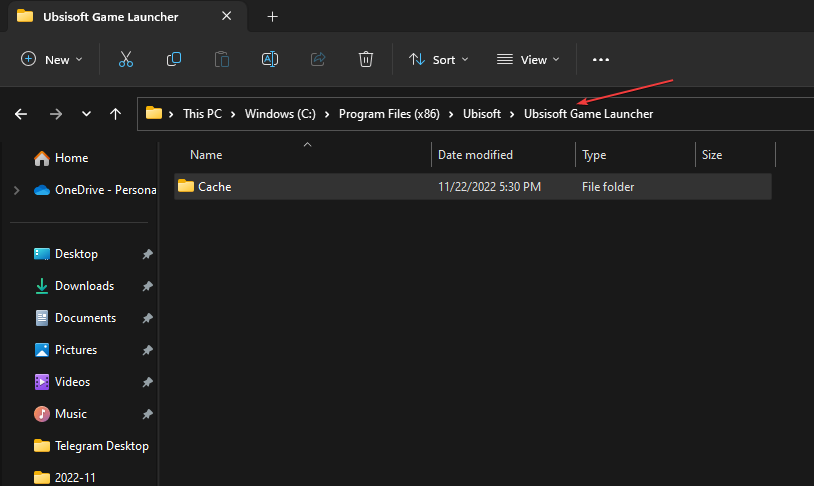This screenshot has height=486, width=814.
Task: Go up one folder level arrow
Action: pyautogui.click(x=115, y=114)
